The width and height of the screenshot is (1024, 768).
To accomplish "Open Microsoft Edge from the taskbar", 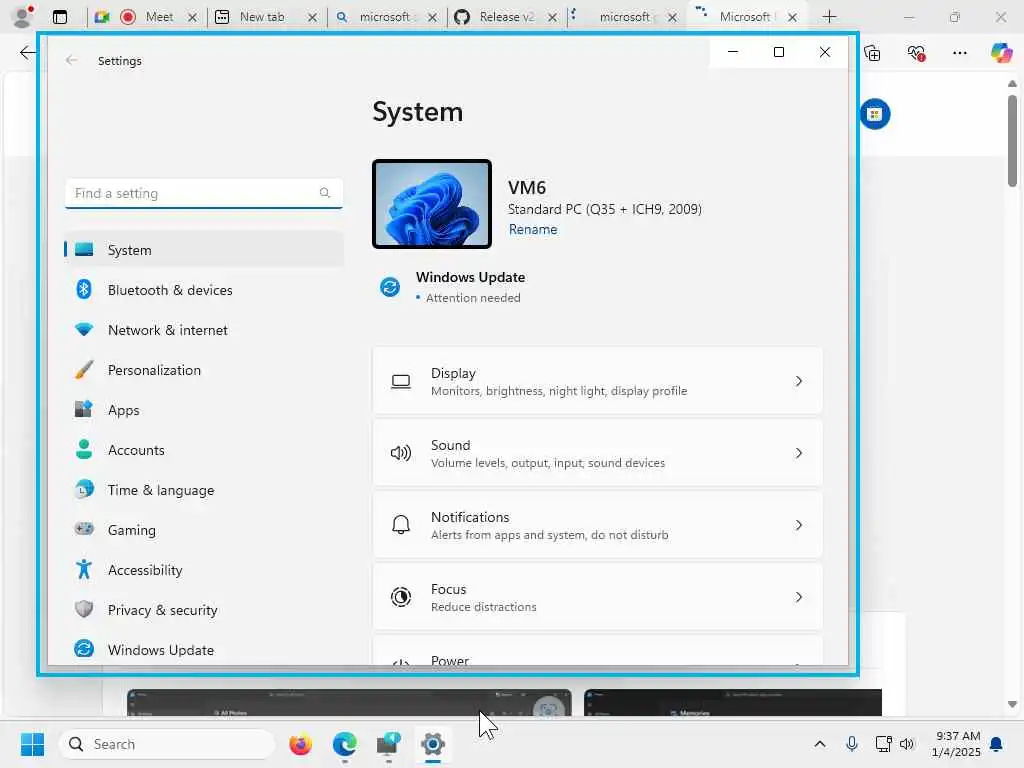I will pos(344,744).
